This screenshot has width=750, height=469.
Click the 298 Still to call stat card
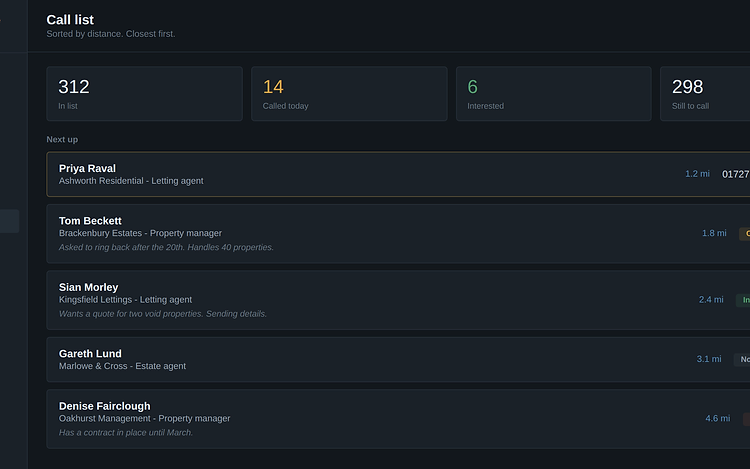click(x=705, y=94)
